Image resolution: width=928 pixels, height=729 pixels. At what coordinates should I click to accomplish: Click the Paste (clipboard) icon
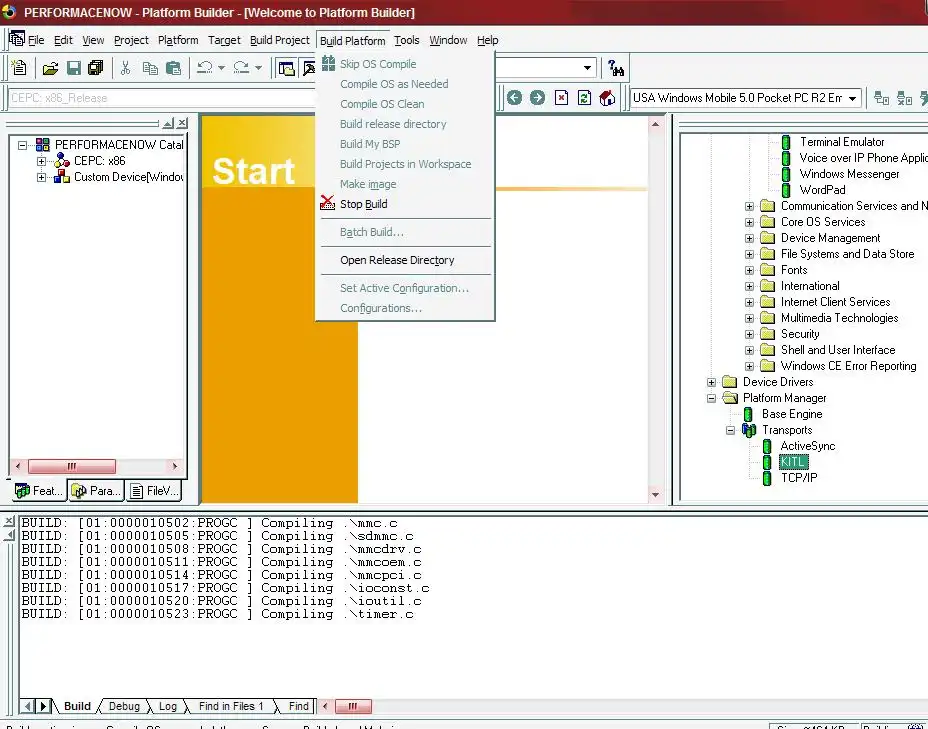173,68
